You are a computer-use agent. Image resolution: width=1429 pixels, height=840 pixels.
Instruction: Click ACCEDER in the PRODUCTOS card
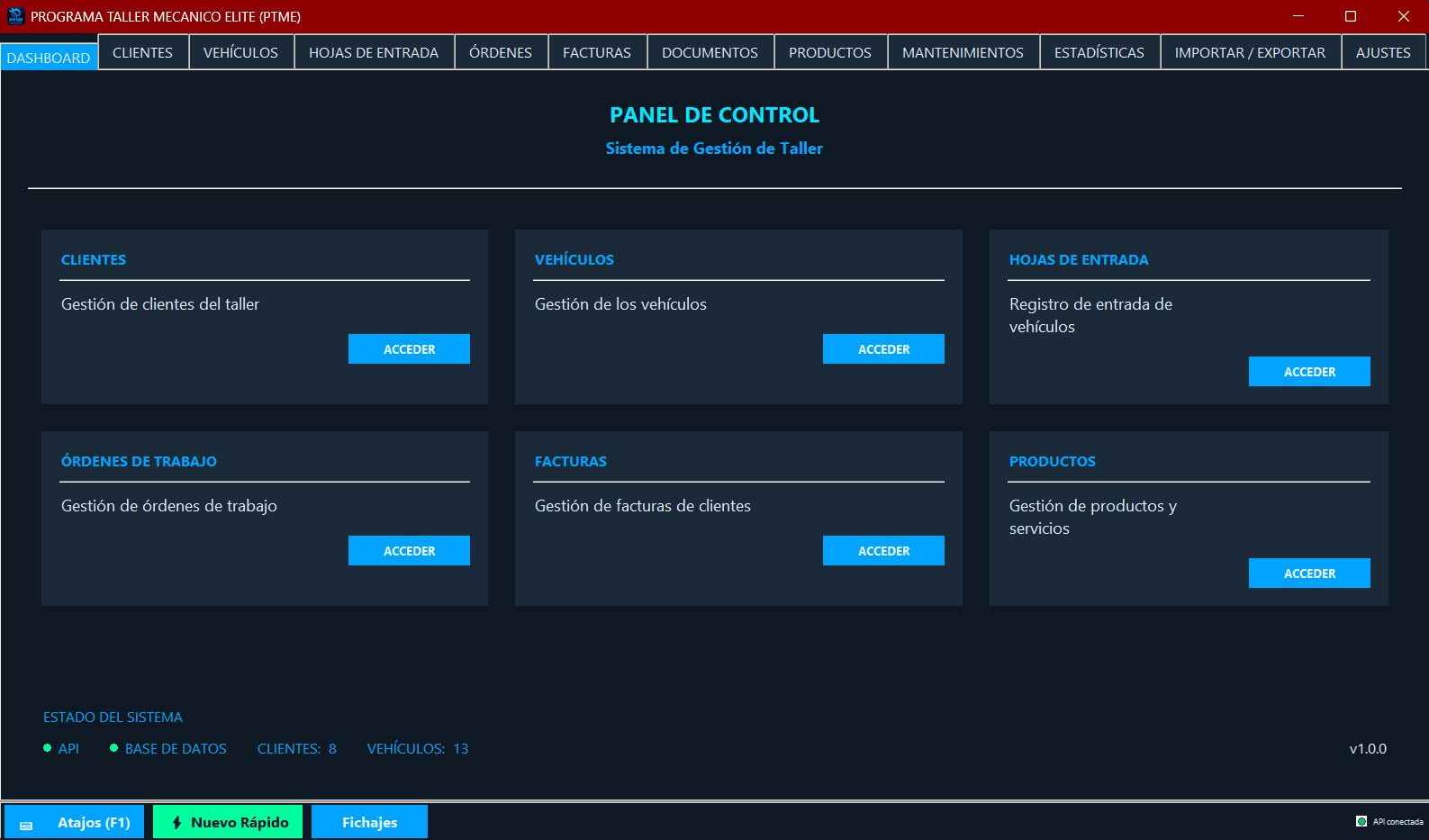pos(1309,574)
